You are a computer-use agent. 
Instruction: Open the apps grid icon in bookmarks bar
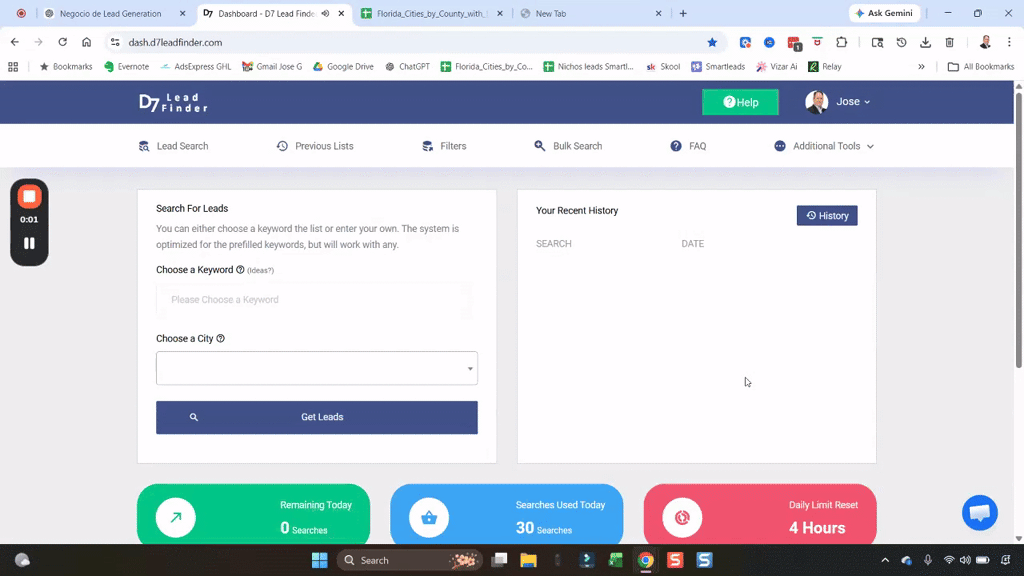(x=13, y=67)
